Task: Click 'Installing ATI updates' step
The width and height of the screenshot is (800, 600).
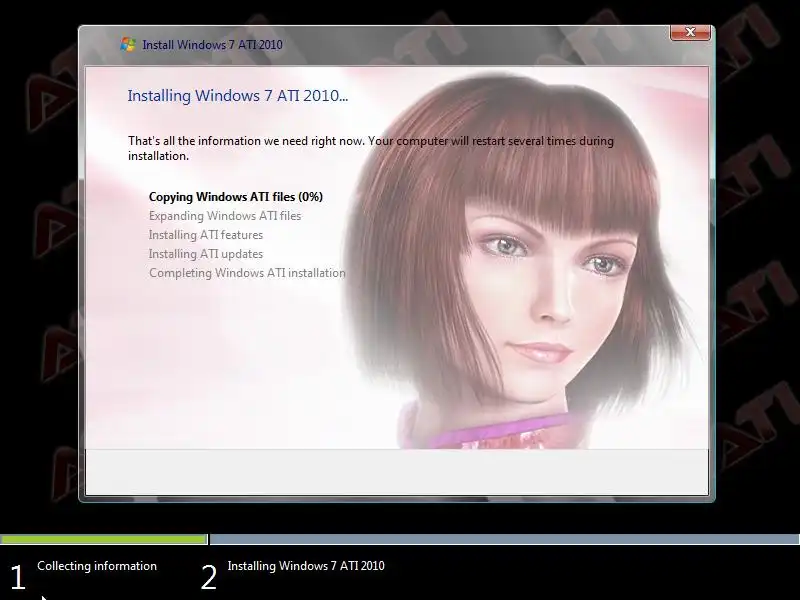Action: coord(206,254)
